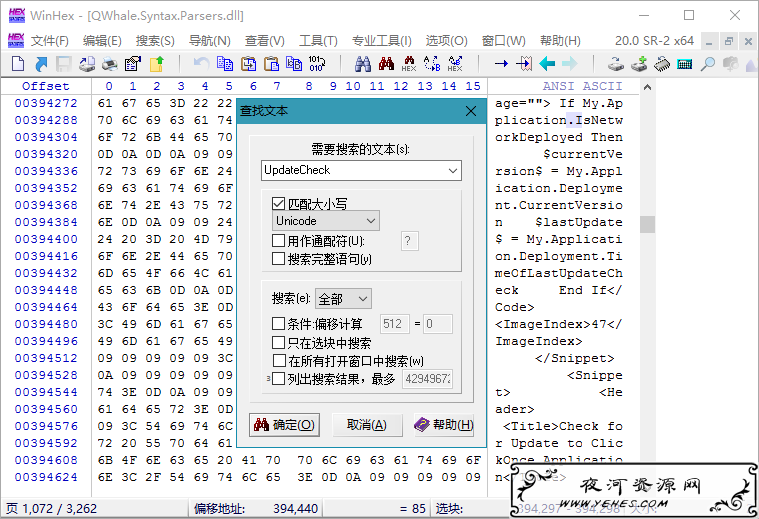Open the Properties checklist icon
The image size is (759, 519).
tap(133, 63)
